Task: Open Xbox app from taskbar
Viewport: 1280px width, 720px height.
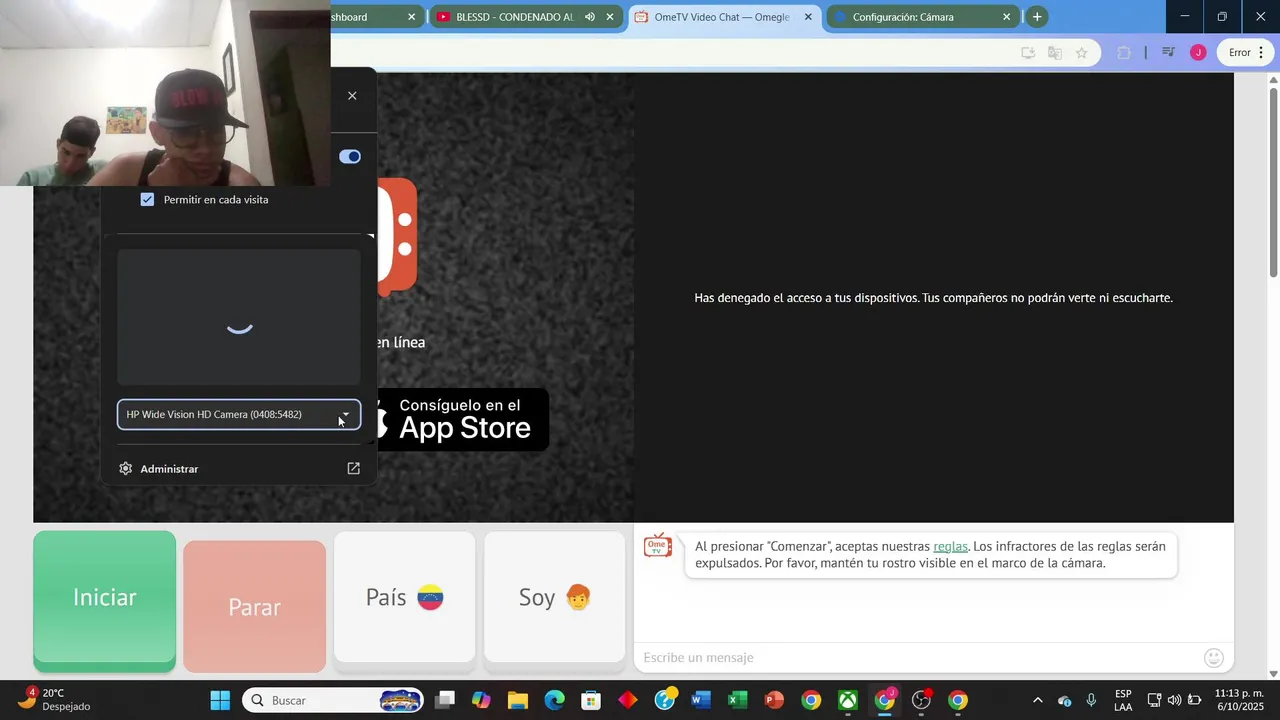Action: [x=848, y=700]
